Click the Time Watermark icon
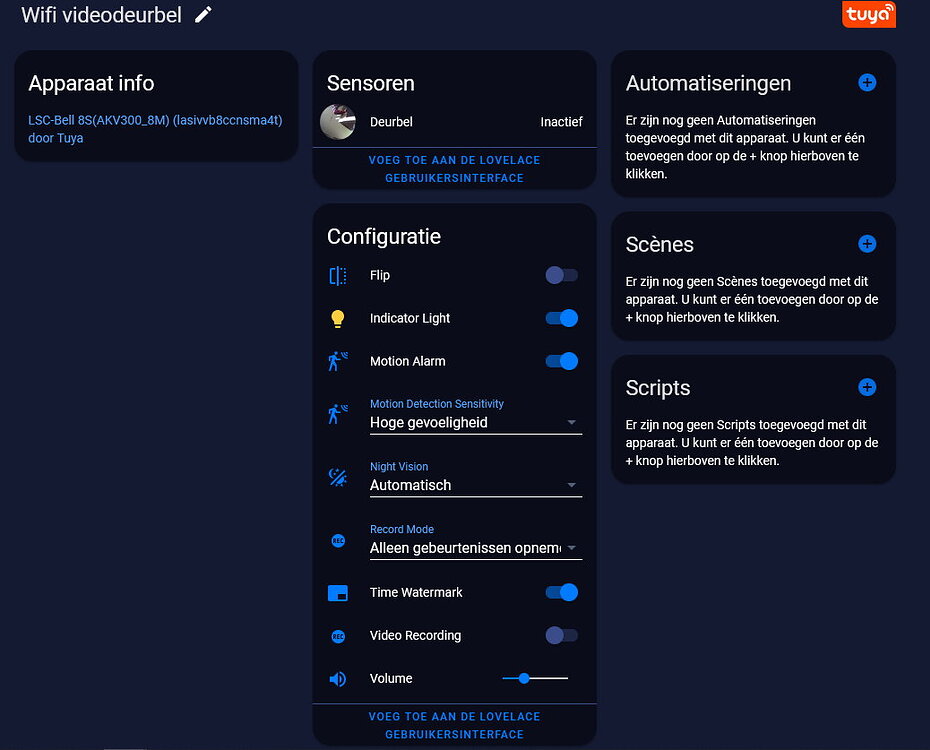Screen dimensions: 930x750 tap(337, 592)
